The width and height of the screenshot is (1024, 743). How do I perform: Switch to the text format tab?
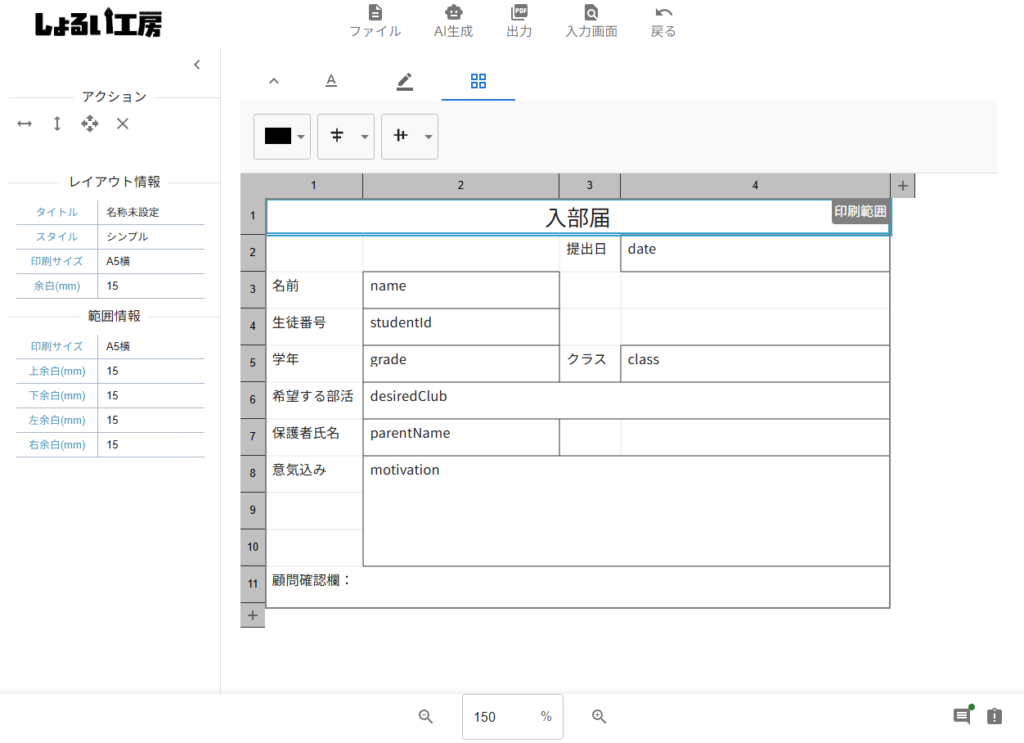(331, 81)
